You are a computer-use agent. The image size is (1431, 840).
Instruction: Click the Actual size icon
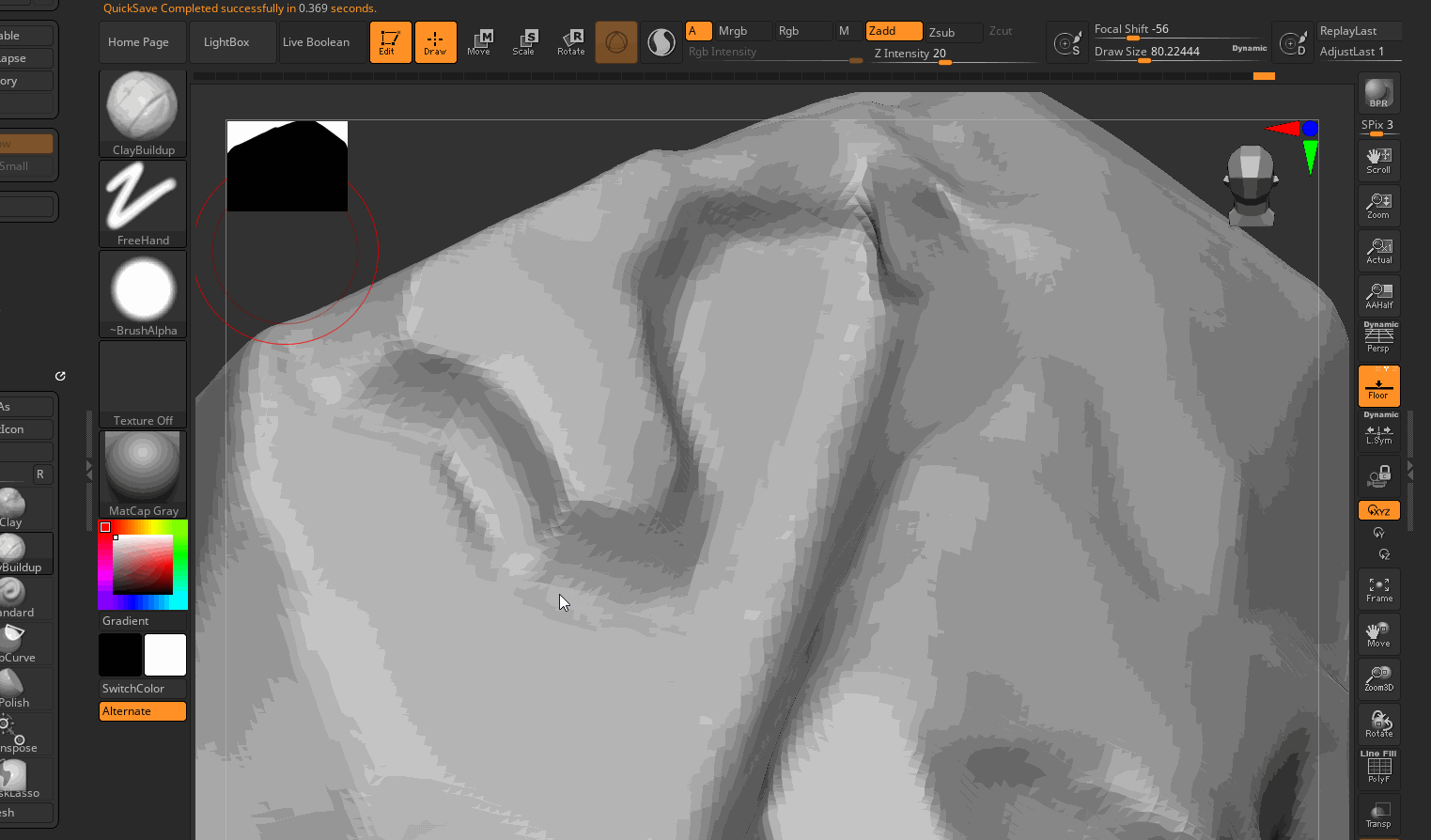pos(1378,251)
